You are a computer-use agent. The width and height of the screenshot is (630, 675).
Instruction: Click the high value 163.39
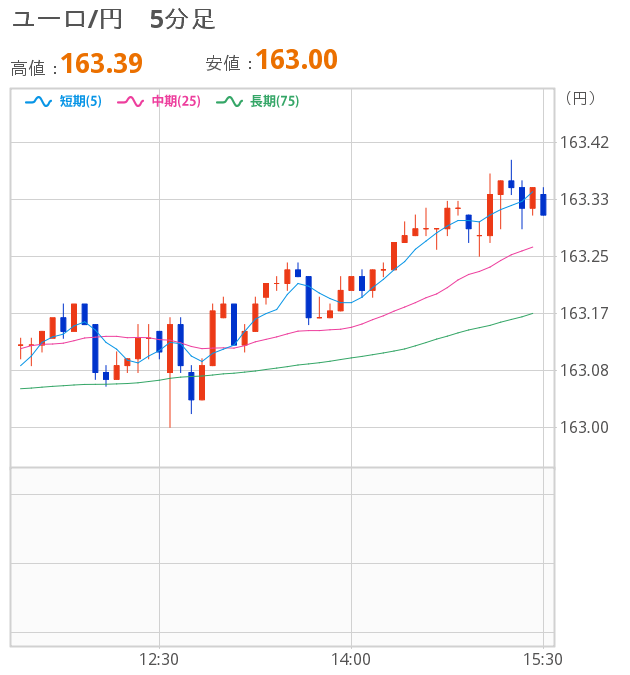coord(102,64)
